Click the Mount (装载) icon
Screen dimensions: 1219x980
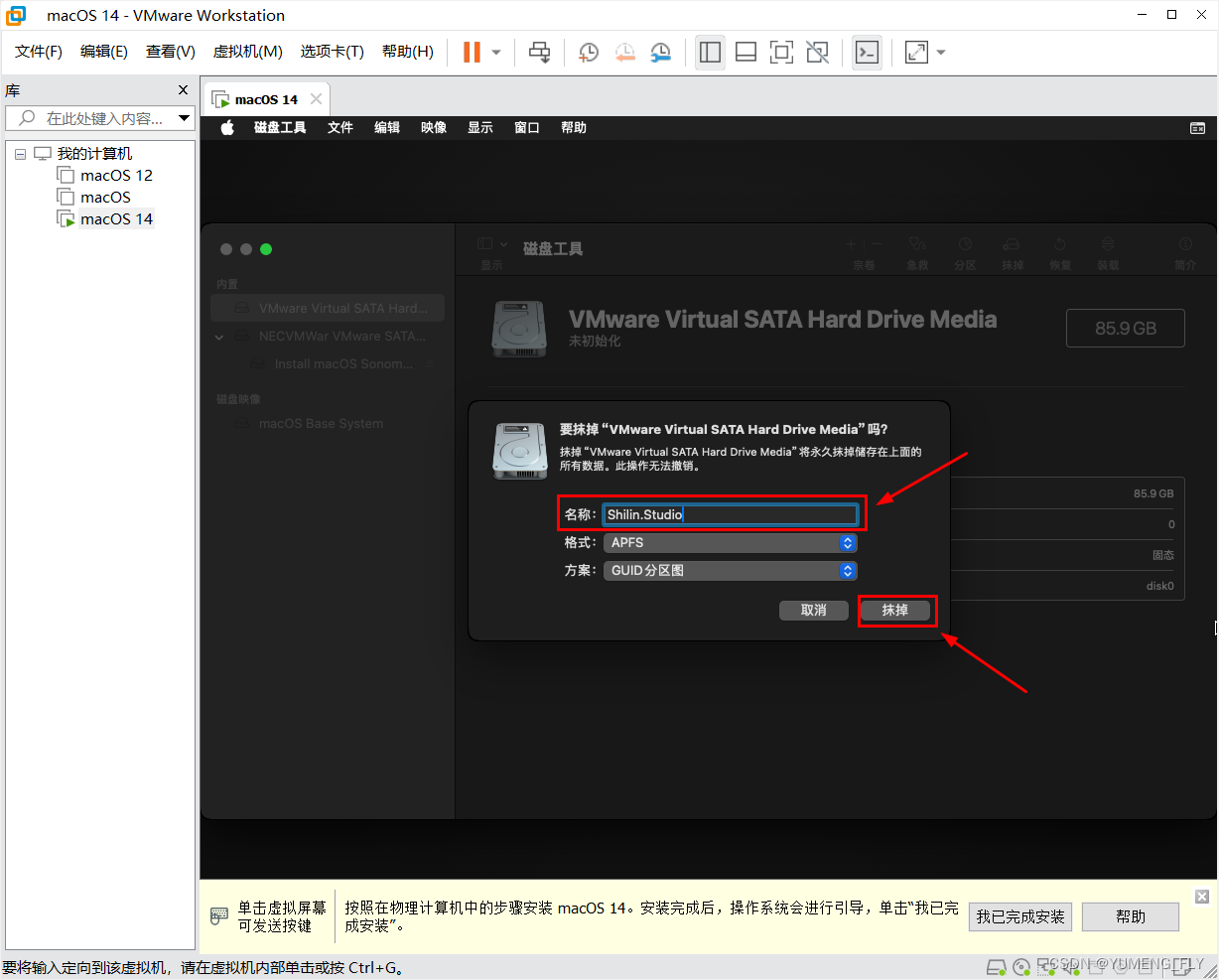[x=1108, y=250]
